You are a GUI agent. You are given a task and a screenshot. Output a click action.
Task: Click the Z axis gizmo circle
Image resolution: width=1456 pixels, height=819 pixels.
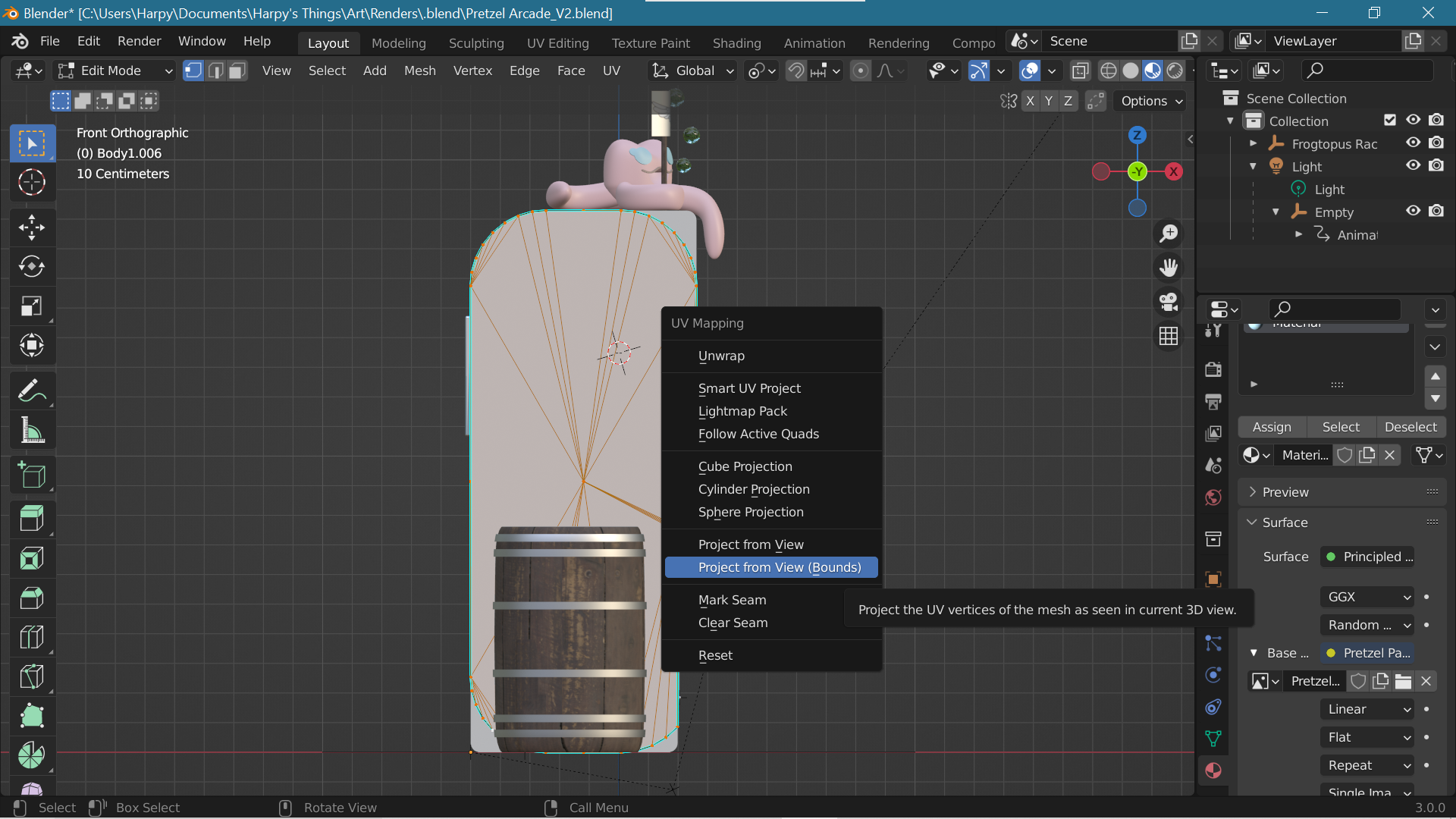tap(1137, 135)
